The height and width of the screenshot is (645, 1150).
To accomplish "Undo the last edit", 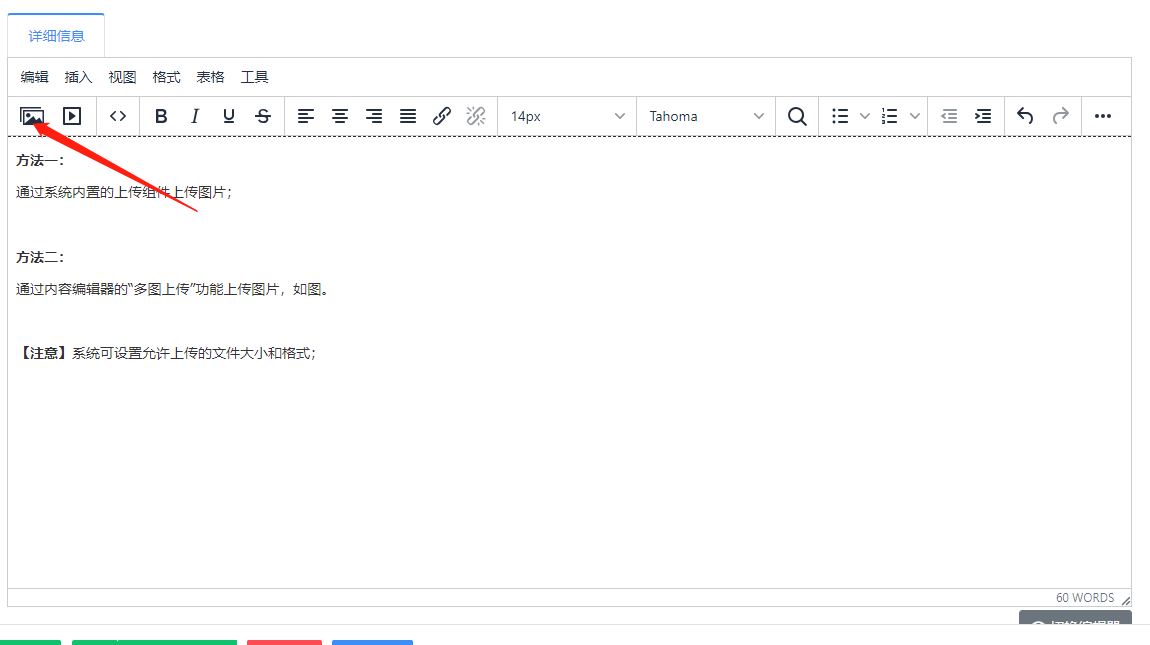I will [x=1025, y=116].
